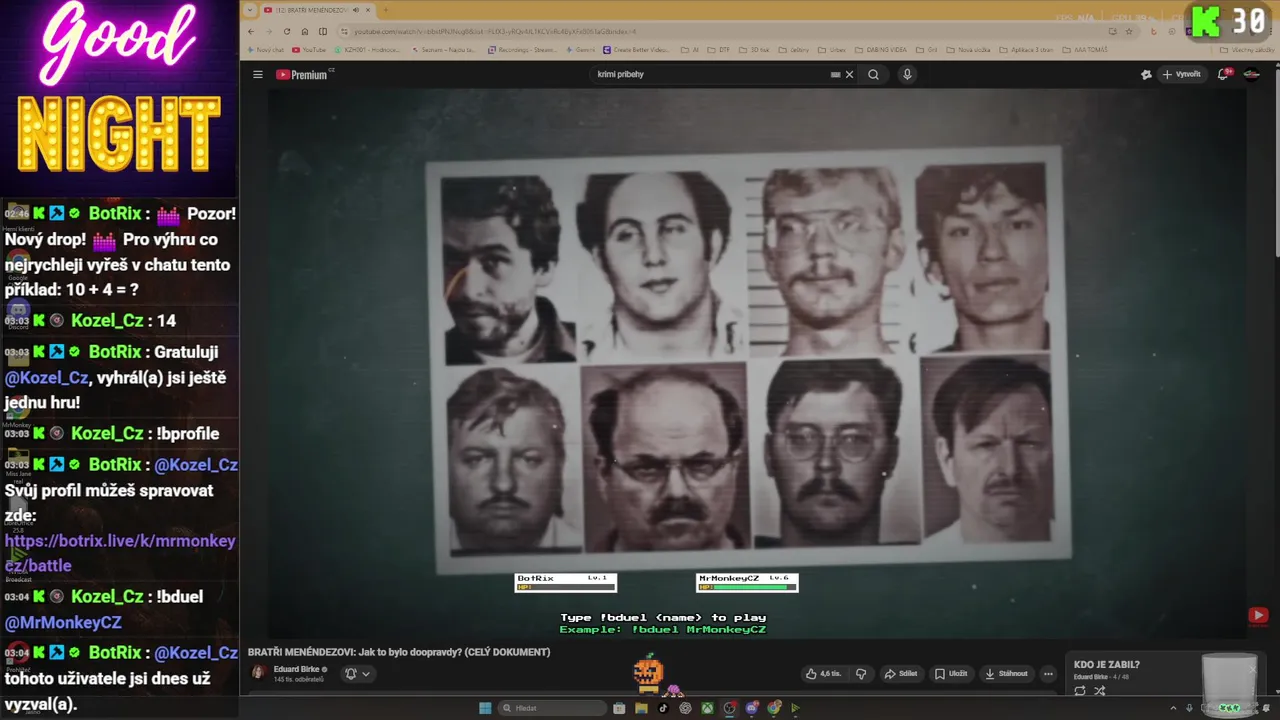Screen dimensions: 1280x720
Task: Open the green play-arrow app on taskbar
Action: coord(795,708)
